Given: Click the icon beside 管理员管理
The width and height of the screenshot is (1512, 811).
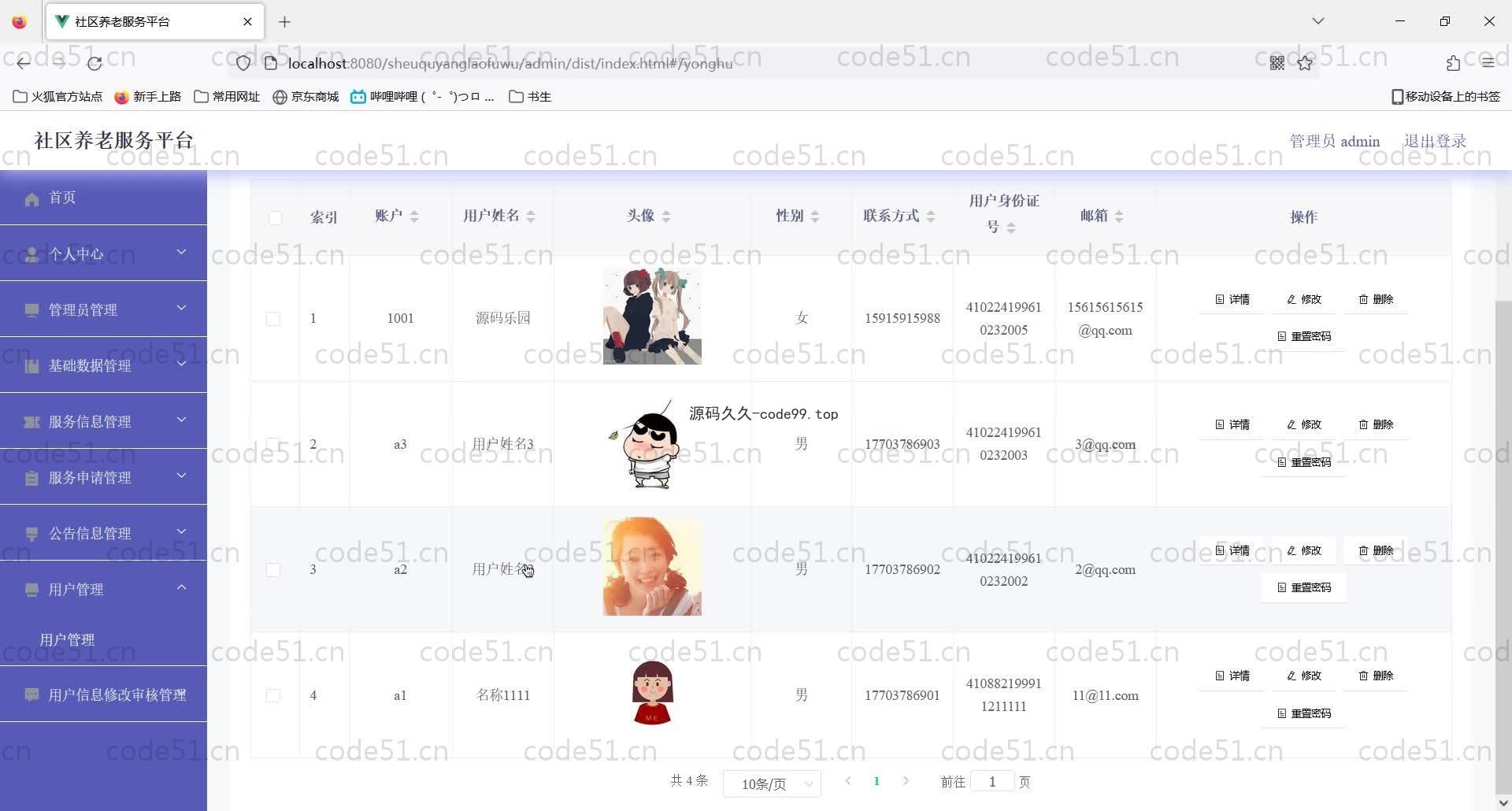Looking at the screenshot, I should click(31, 310).
